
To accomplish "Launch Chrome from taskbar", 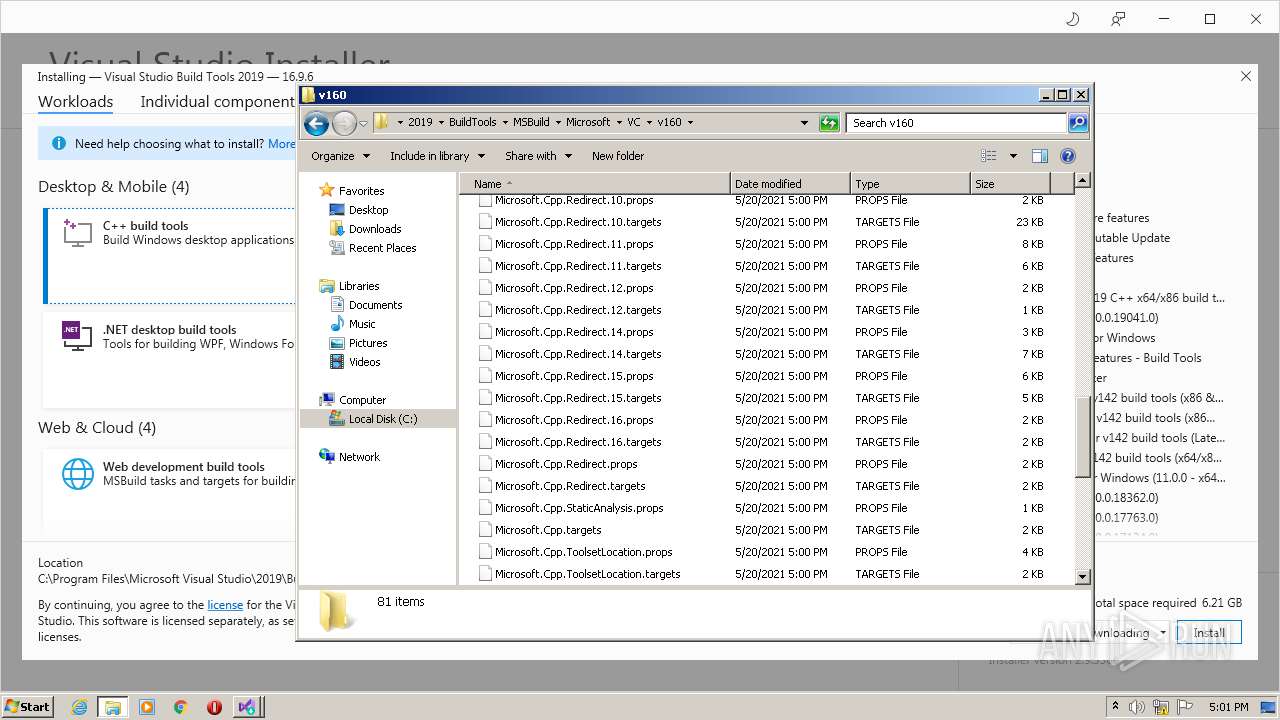I will point(180,707).
